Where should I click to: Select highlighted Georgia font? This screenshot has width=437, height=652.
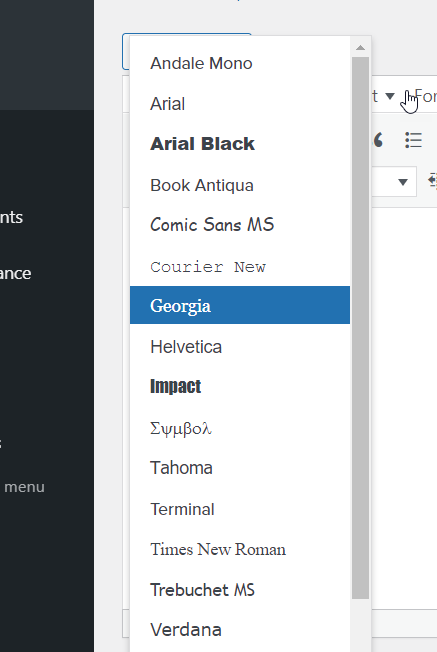coord(240,305)
